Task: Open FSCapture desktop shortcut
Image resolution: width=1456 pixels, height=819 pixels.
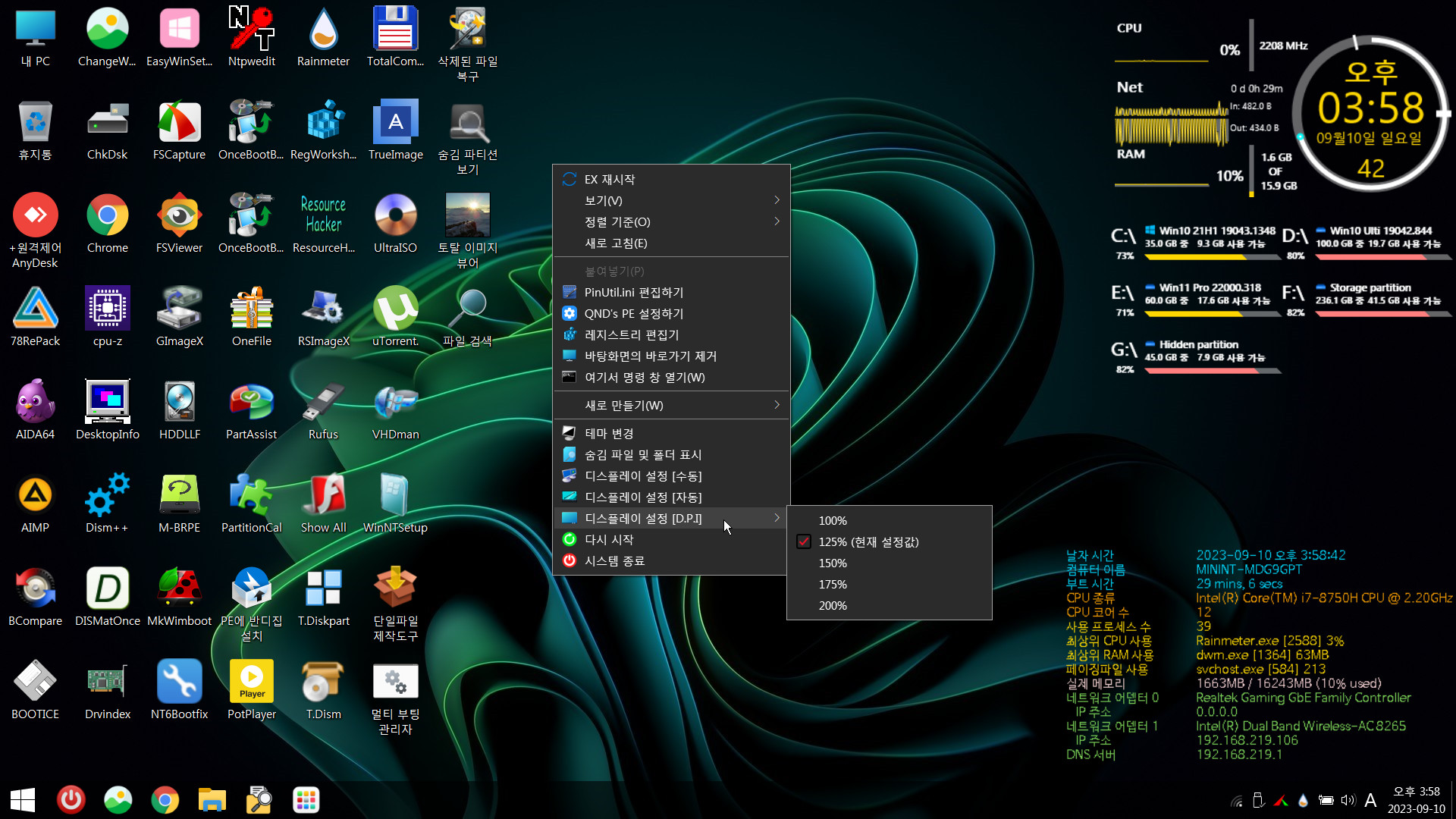Action: coord(179,130)
